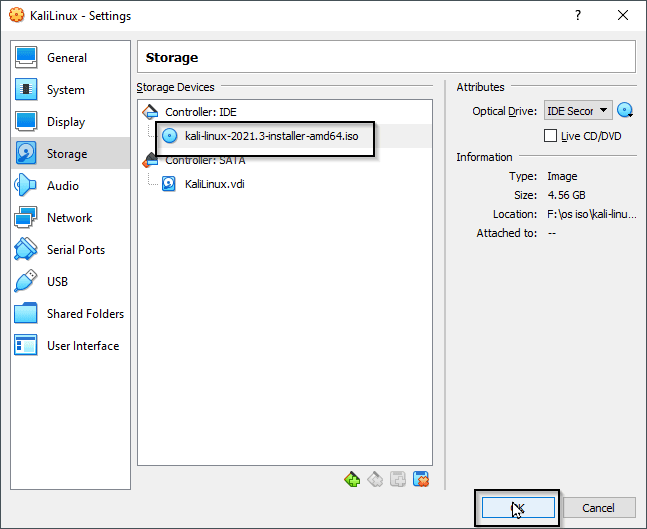The width and height of the screenshot is (647, 529).
Task: Click the hard disk icon beside KaliLinux.vdi
Action: 169,184
